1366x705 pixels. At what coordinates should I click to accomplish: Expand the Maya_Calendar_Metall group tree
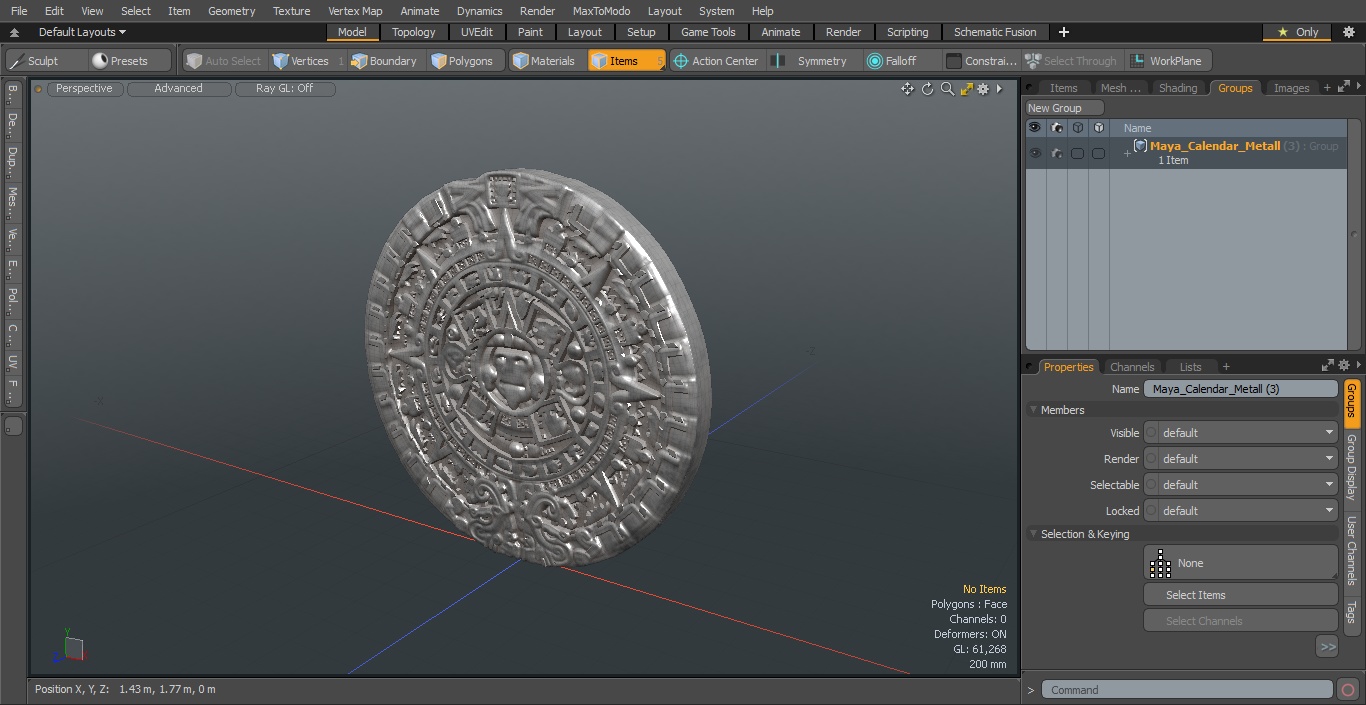(x=1127, y=154)
